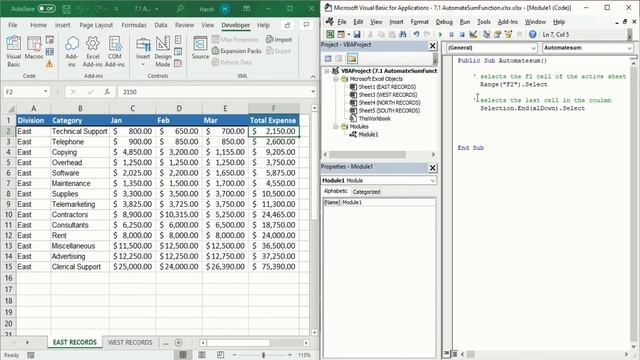The width and height of the screenshot is (640, 360).
Task: Open Object Browser icon in VBA toolbar
Action: point(508,35)
